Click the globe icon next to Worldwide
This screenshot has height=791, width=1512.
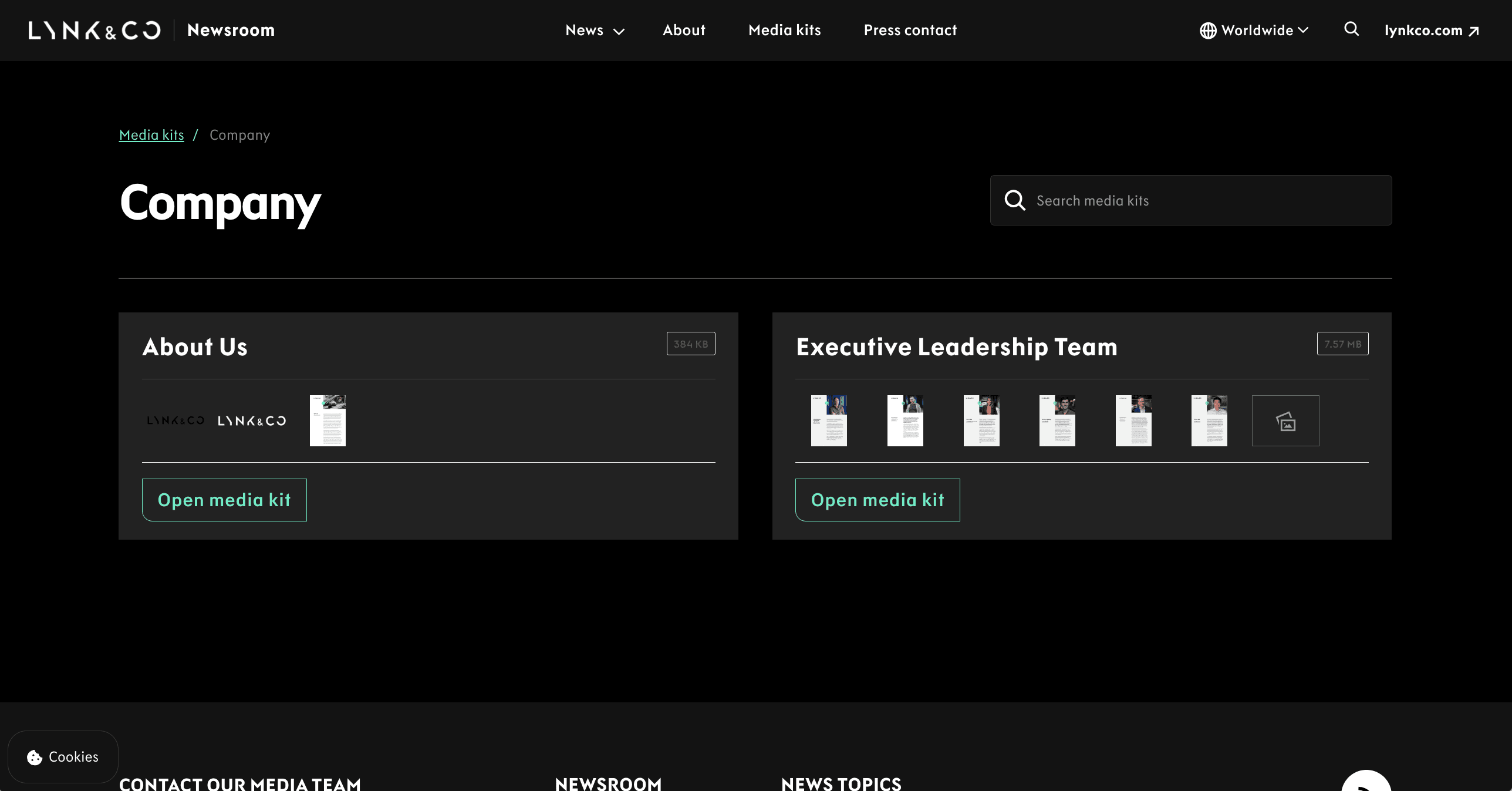click(1208, 31)
